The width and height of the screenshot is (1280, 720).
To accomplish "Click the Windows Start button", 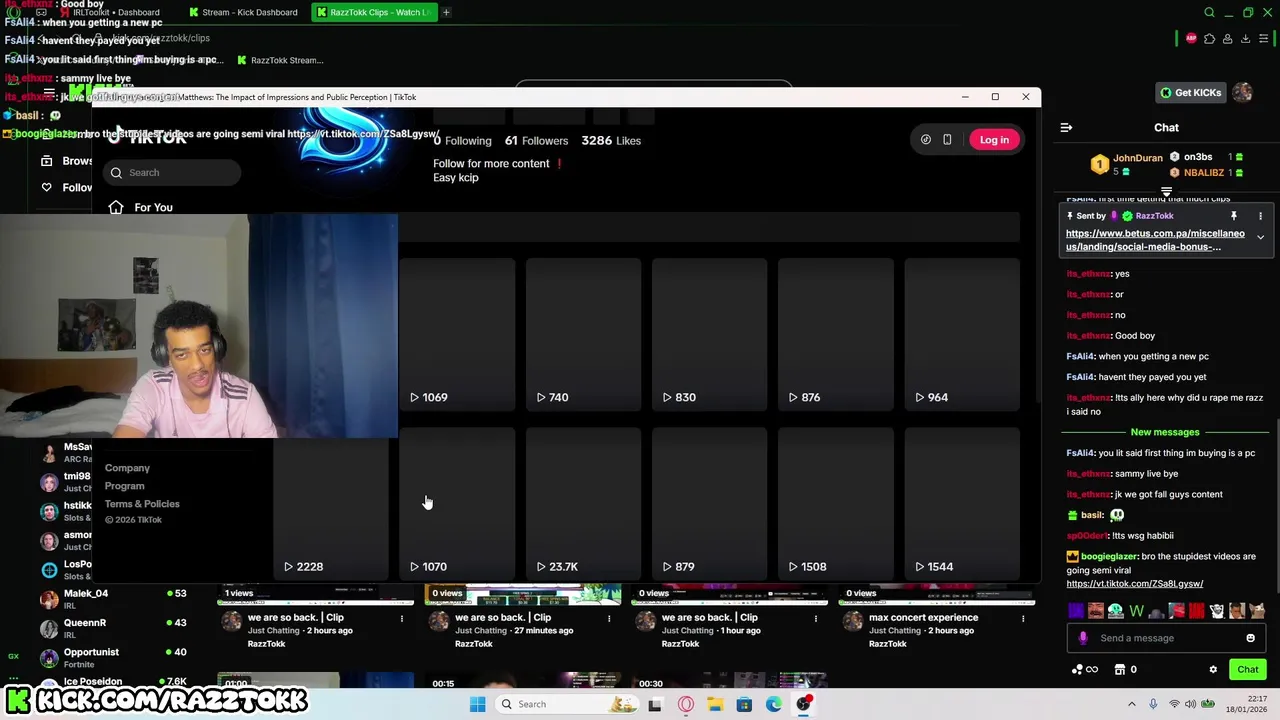I will [x=477, y=704].
